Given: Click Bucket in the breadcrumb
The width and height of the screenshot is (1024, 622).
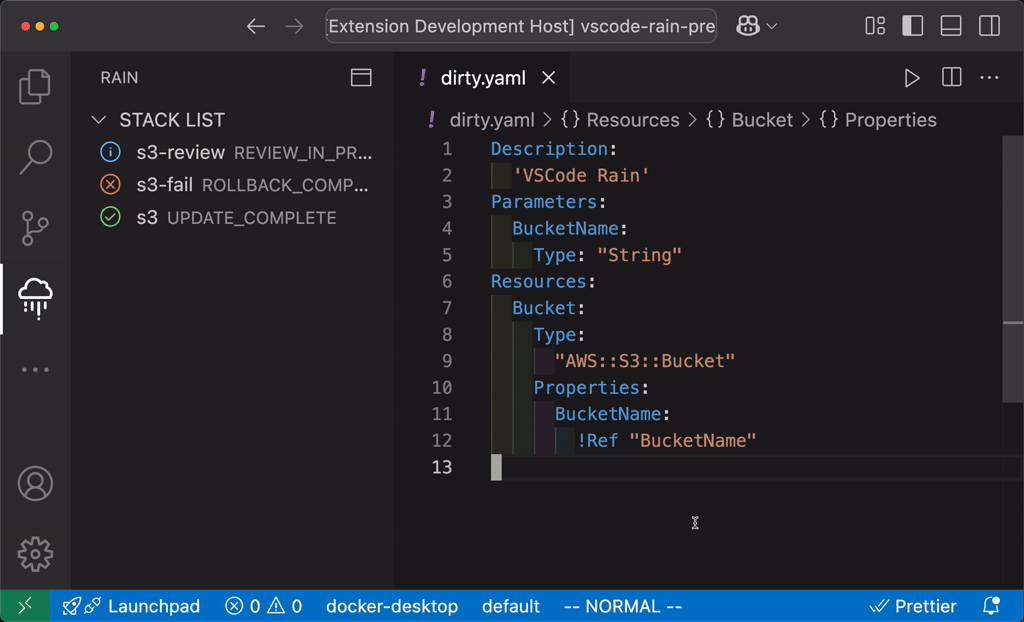Looking at the screenshot, I should 762,120.
